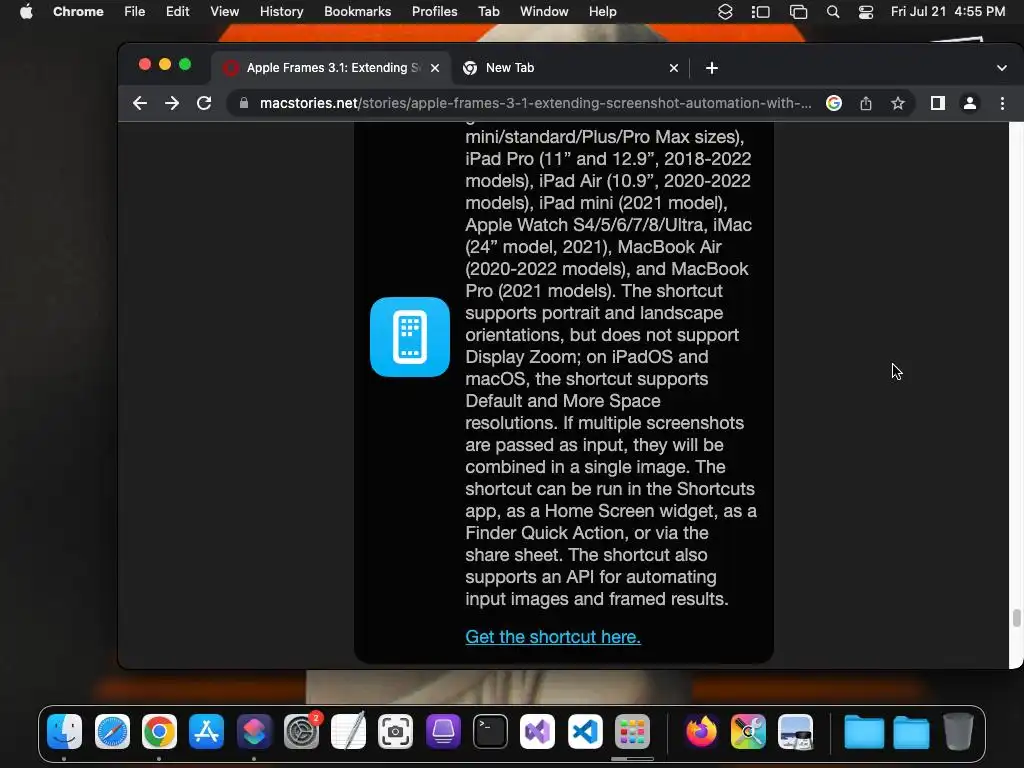Click the layered stack menu bar icon
The width and height of the screenshot is (1024, 768).
pos(725,12)
